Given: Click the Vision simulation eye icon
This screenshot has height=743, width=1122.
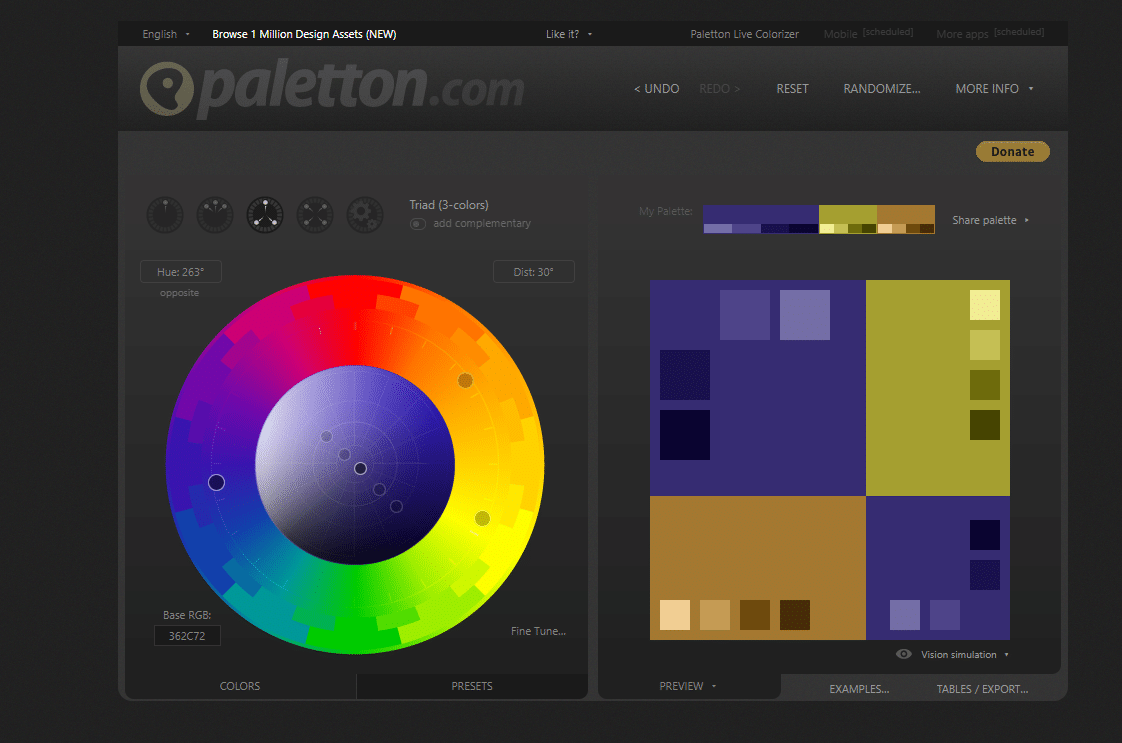Looking at the screenshot, I should coord(904,654).
